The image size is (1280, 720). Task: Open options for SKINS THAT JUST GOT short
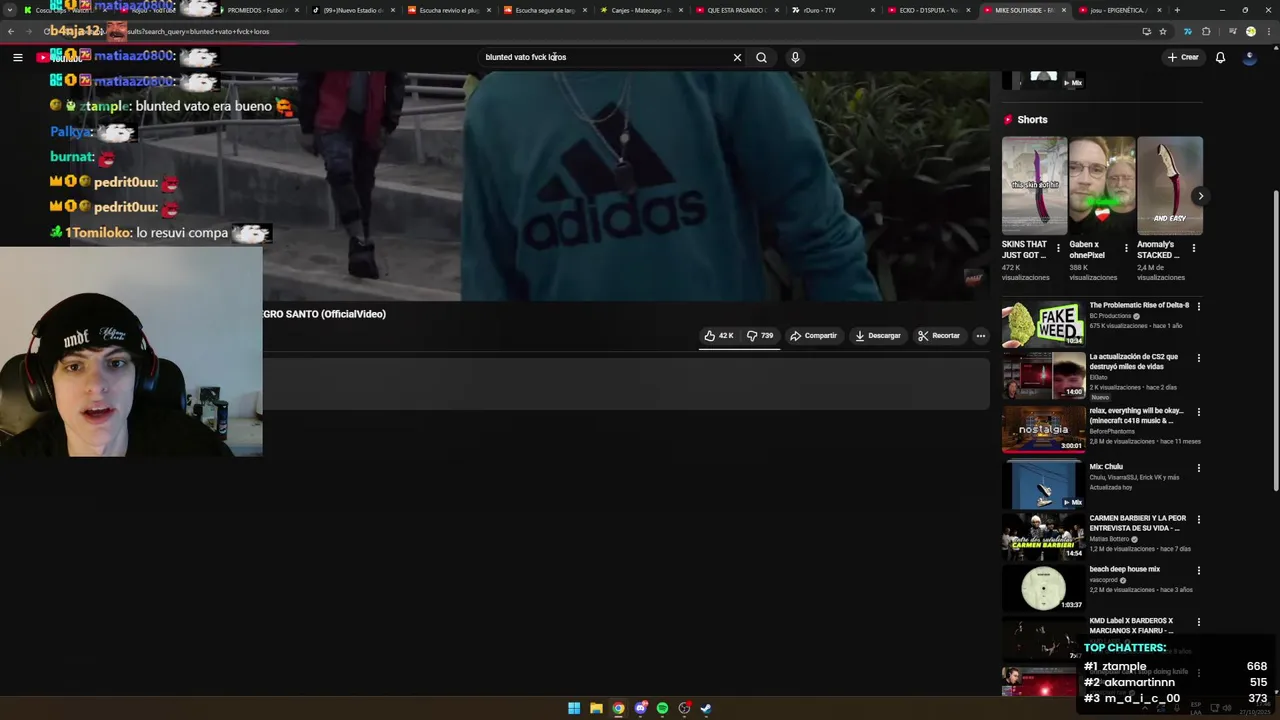point(1058,248)
